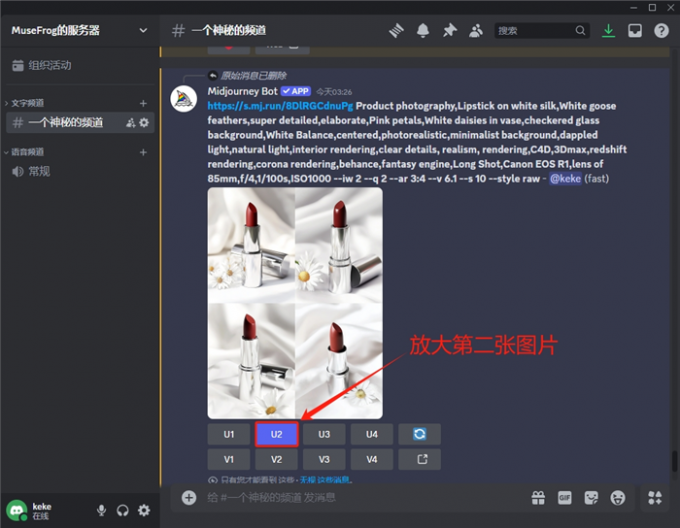The width and height of the screenshot is (680, 528).
Task: Toggle the member list icon
Action: tap(476, 30)
